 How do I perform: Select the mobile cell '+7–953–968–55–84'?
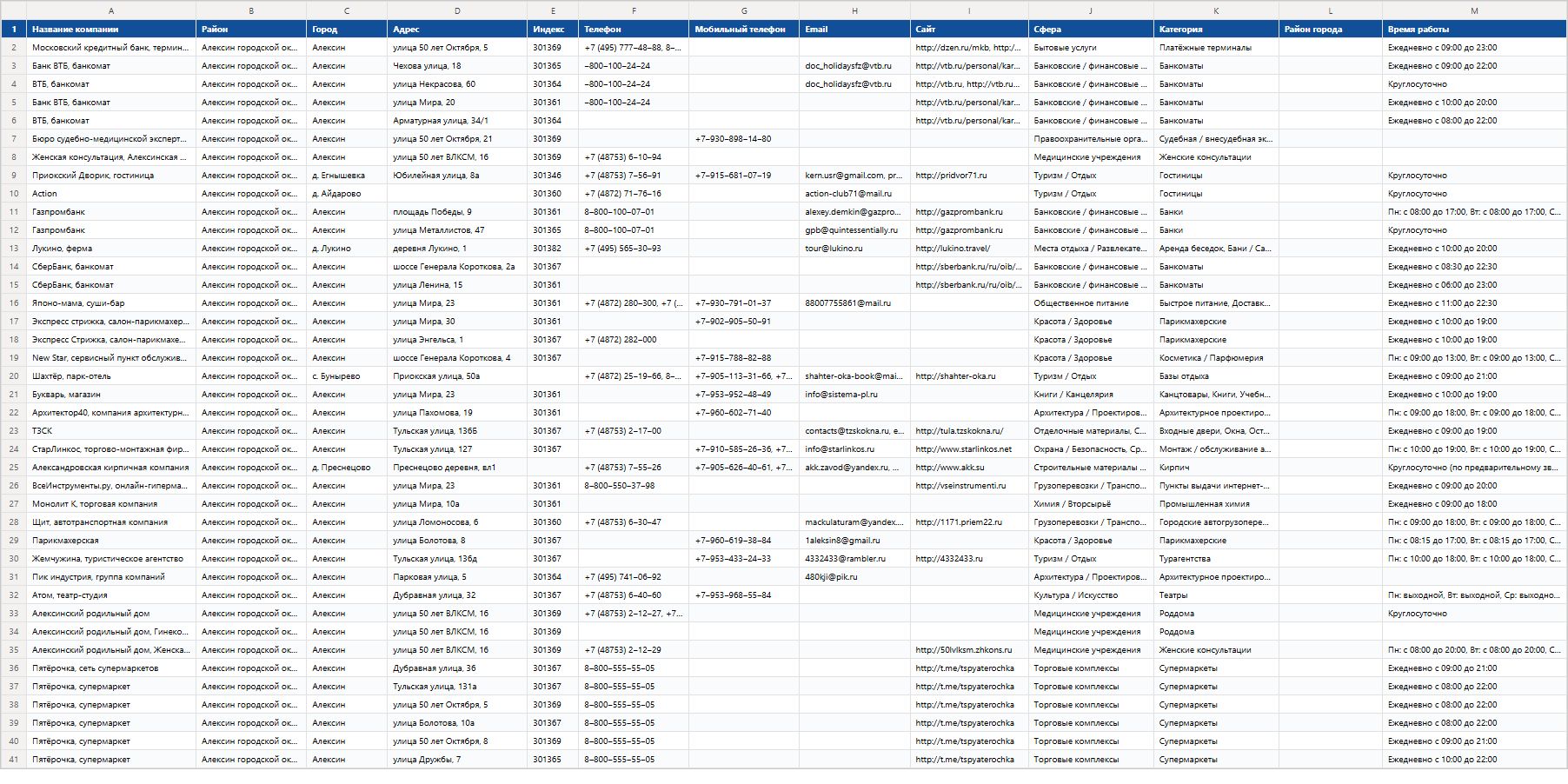coord(744,595)
